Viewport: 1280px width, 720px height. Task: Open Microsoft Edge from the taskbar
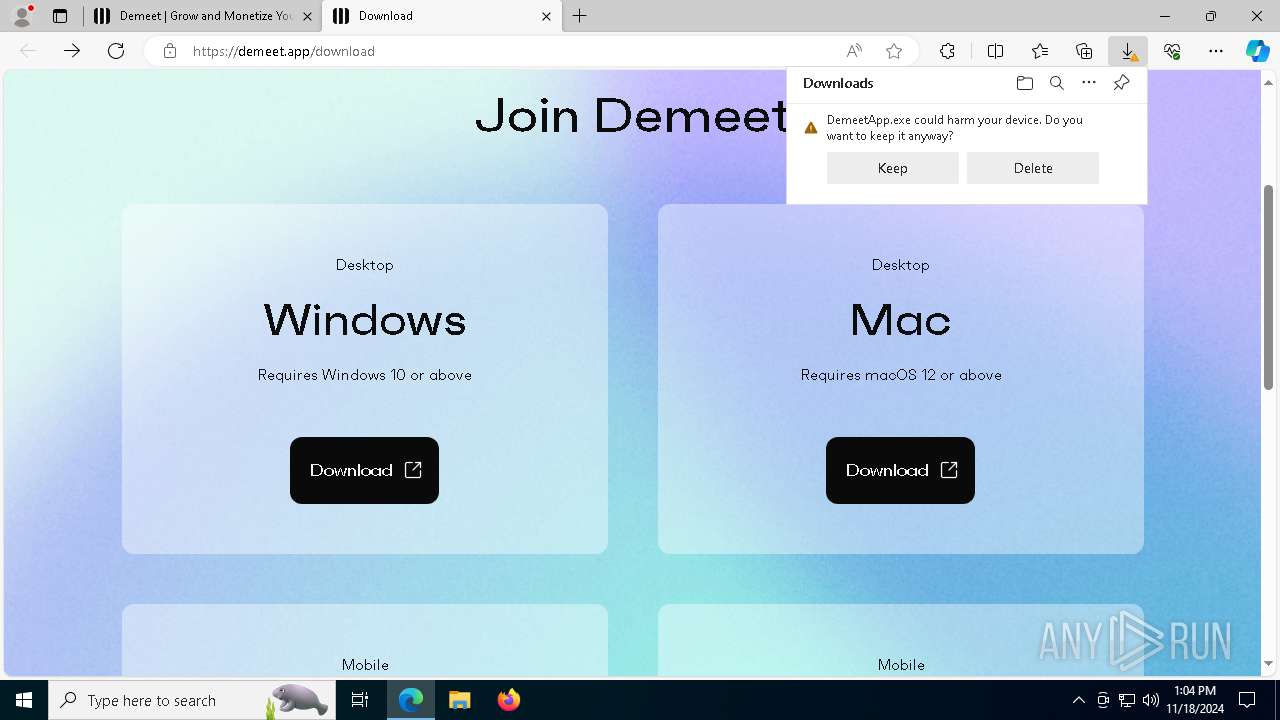411,700
